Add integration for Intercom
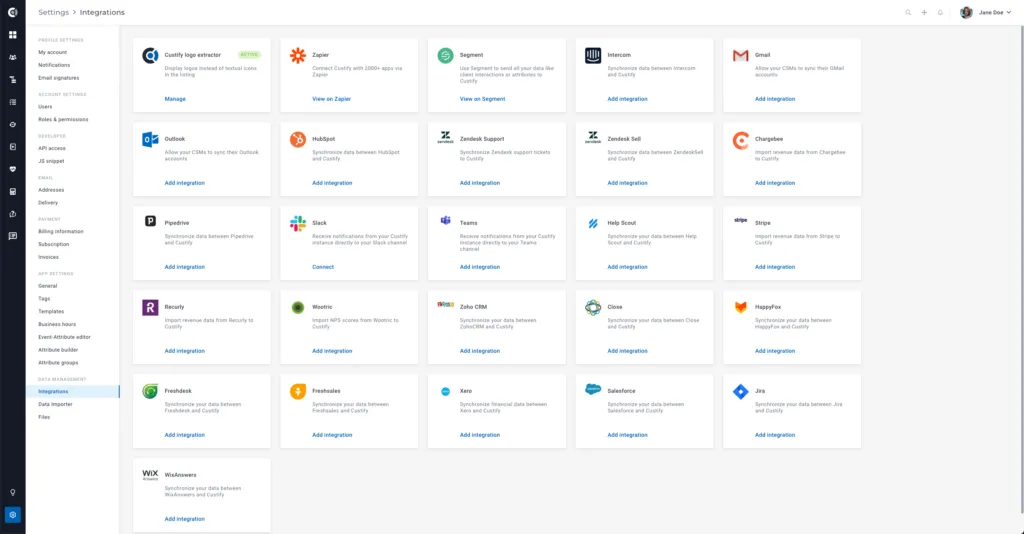This screenshot has width=1024, height=534. [x=628, y=99]
